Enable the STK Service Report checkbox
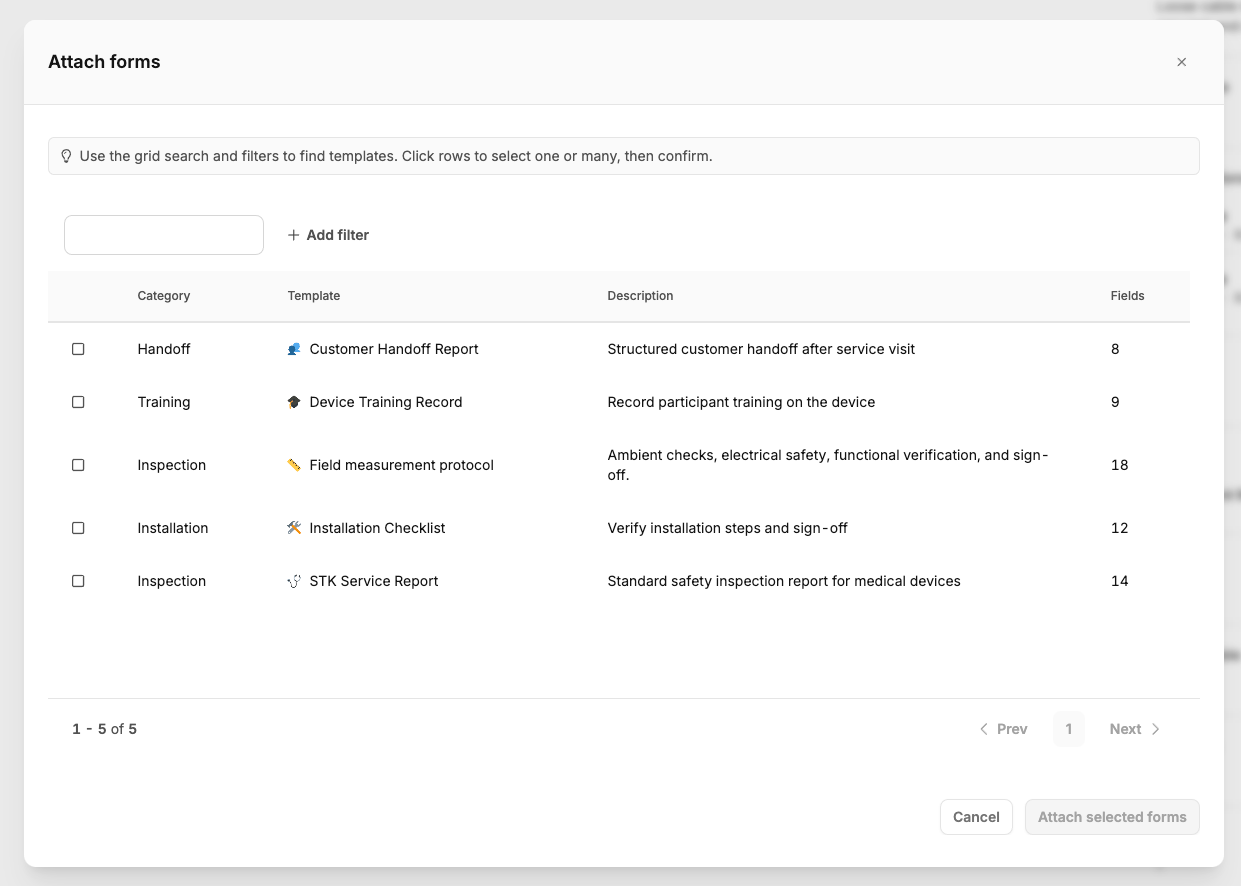 (78, 581)
